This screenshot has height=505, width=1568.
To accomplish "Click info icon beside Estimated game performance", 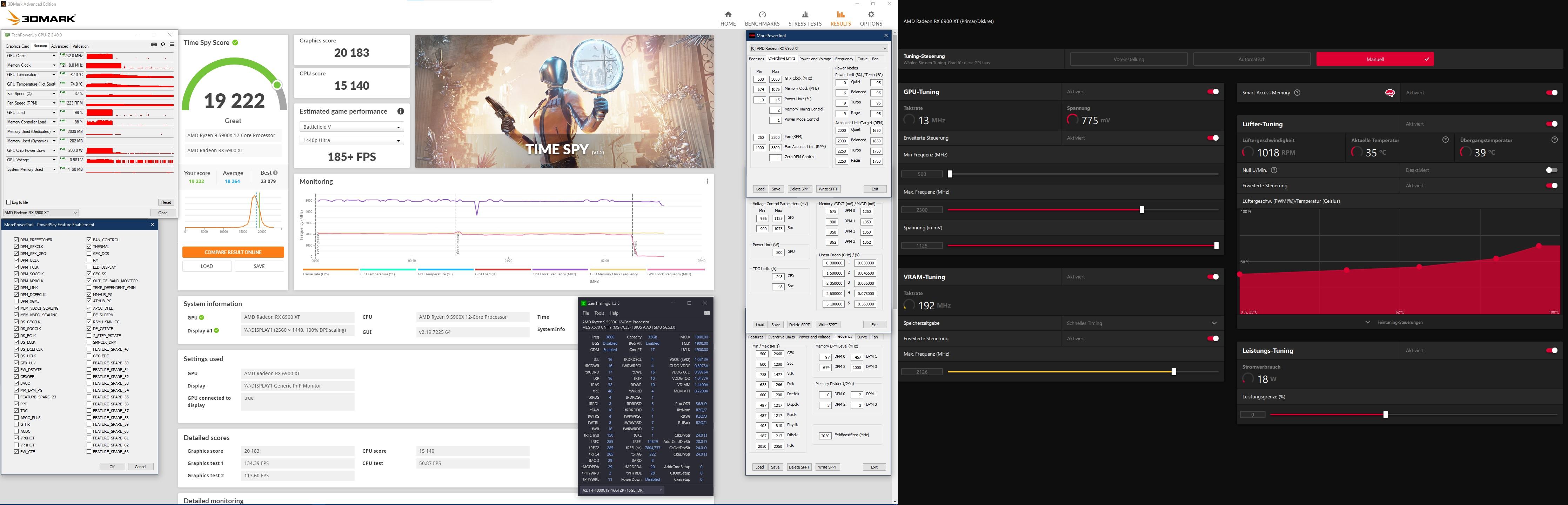I will (x=401, y=111).
